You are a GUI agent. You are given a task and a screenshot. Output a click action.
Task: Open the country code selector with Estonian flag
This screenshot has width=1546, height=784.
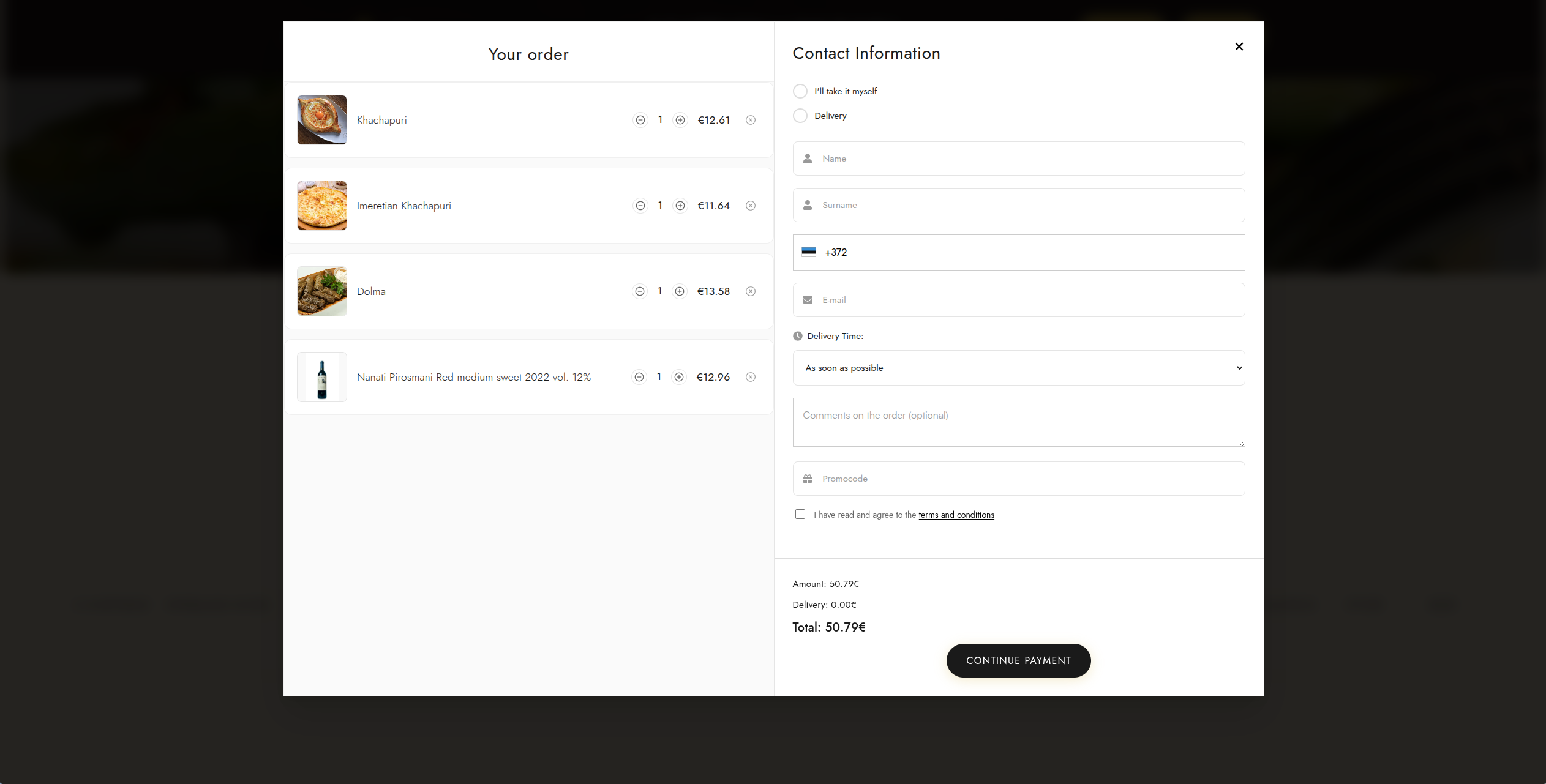pyautogui.click(x=808, y=252)
